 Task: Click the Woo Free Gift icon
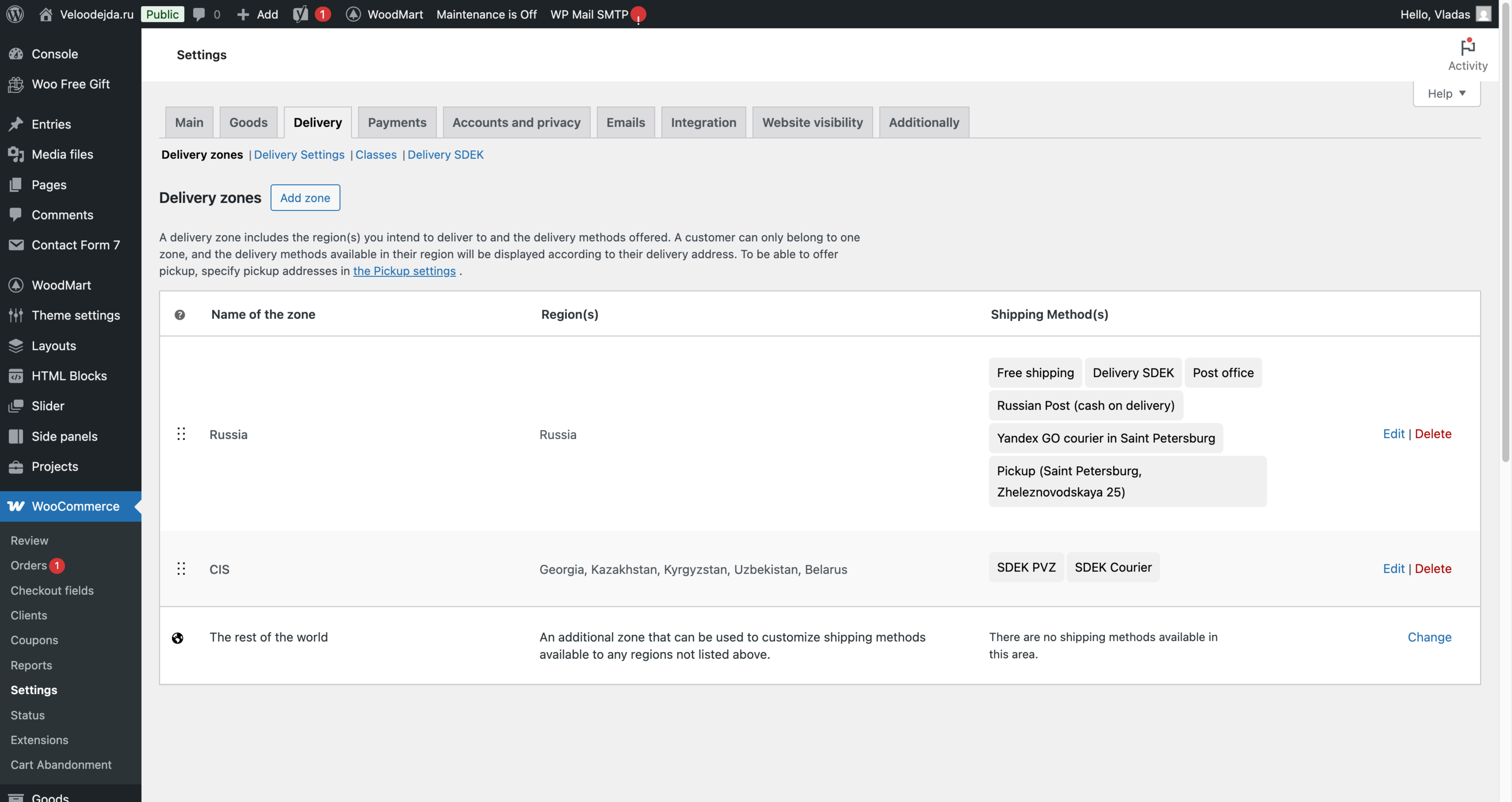coord(16,84)
